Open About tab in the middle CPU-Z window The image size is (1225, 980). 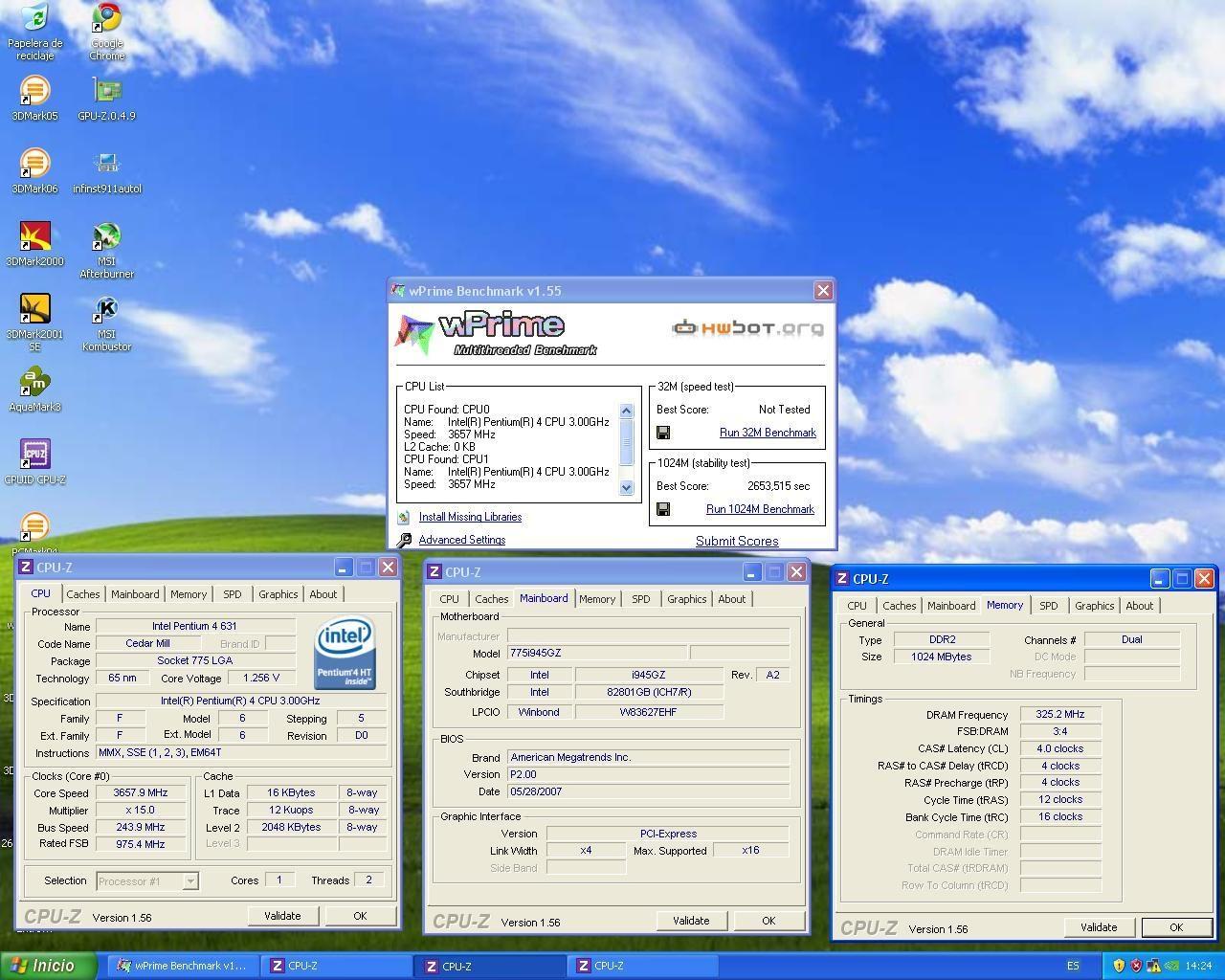click(x=732, y=599)
